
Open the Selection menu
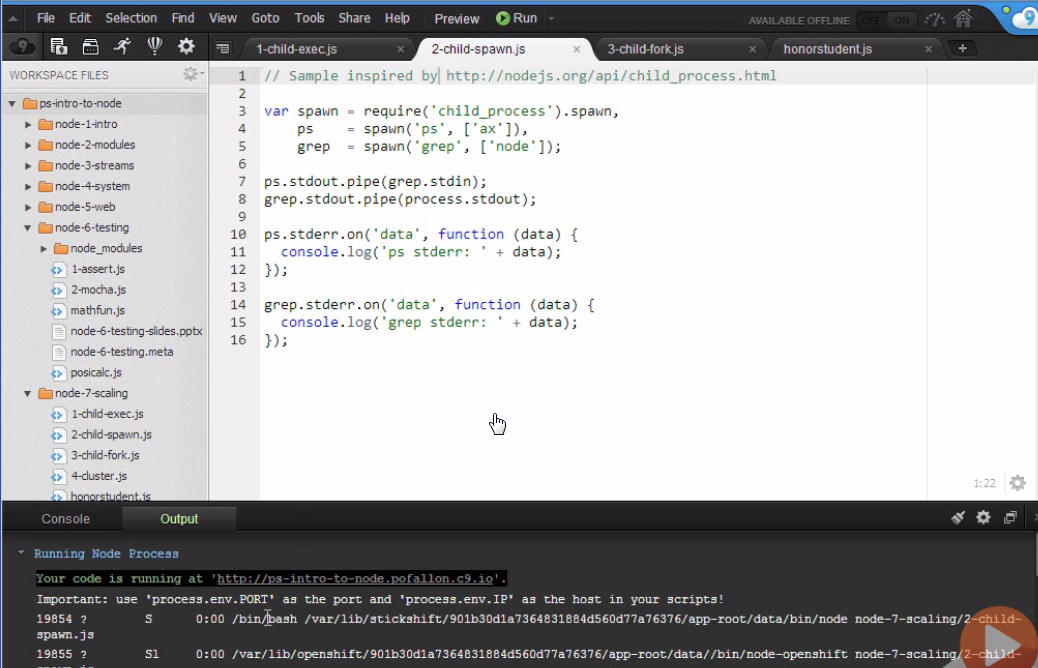131,18
